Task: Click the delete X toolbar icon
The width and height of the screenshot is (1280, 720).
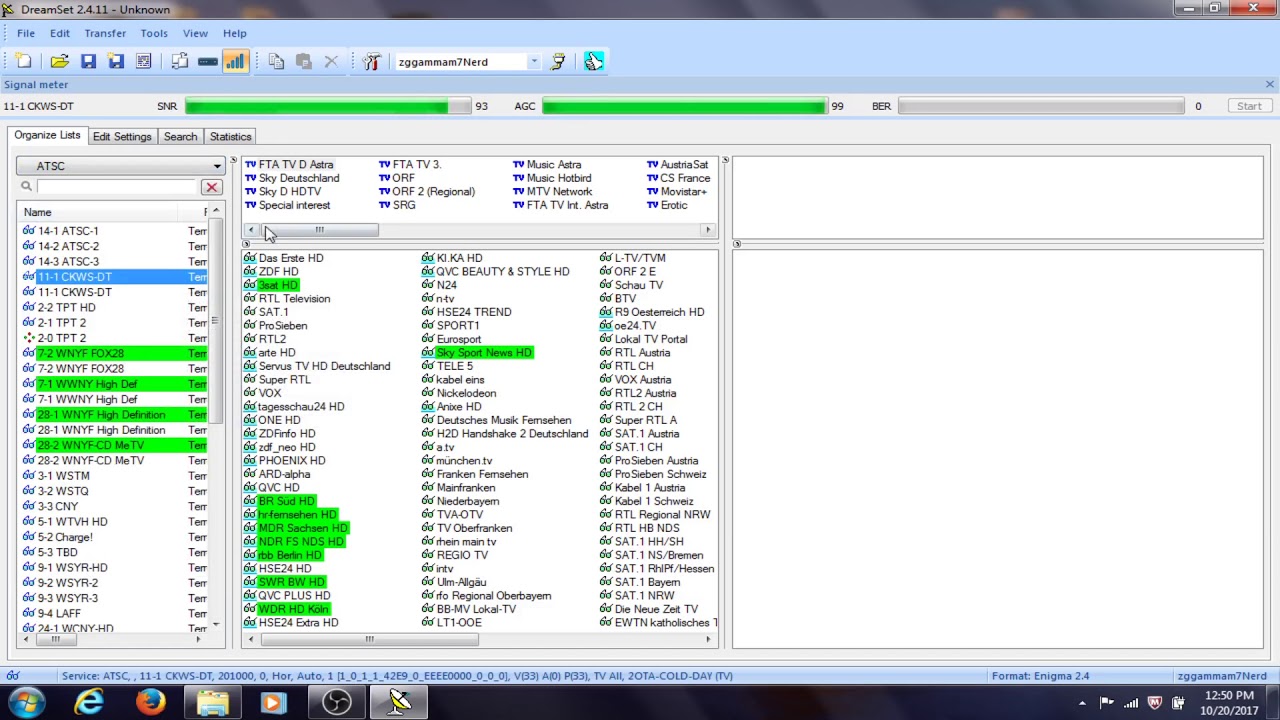Action: pos(331,62)
